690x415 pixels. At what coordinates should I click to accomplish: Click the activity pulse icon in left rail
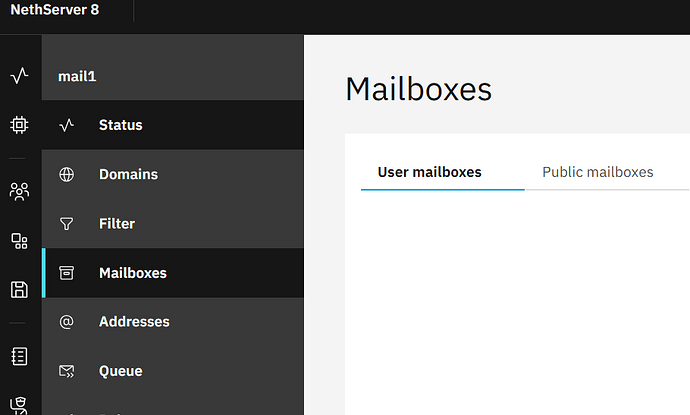pos(19,76)
